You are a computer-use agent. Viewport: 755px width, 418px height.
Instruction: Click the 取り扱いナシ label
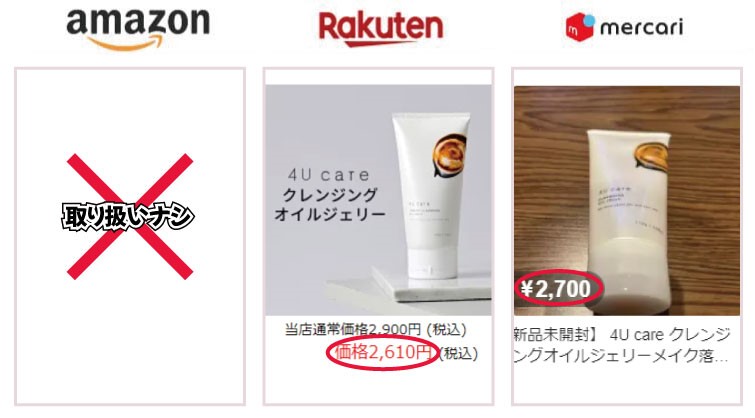[128, 216]
